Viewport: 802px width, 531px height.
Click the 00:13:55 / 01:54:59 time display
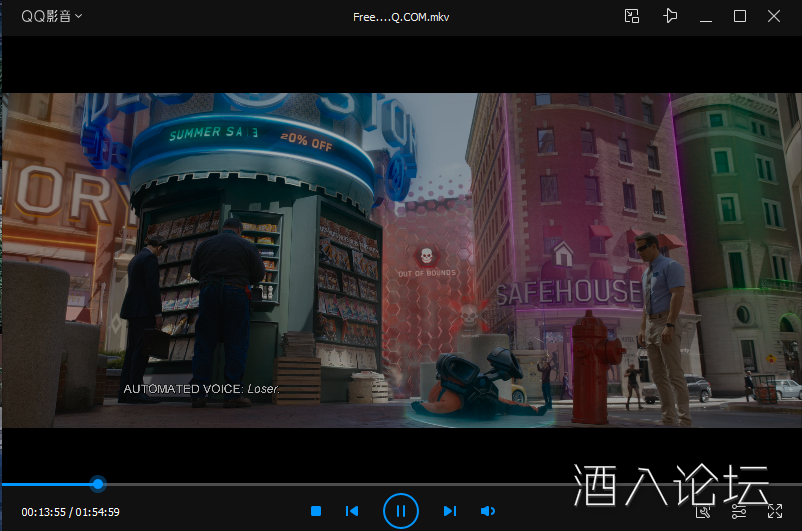[71, 512]
